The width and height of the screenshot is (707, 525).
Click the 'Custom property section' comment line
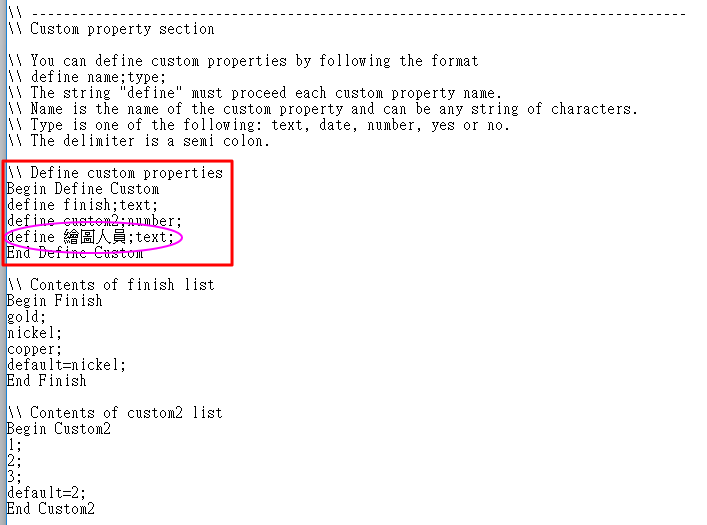(111, 29)
